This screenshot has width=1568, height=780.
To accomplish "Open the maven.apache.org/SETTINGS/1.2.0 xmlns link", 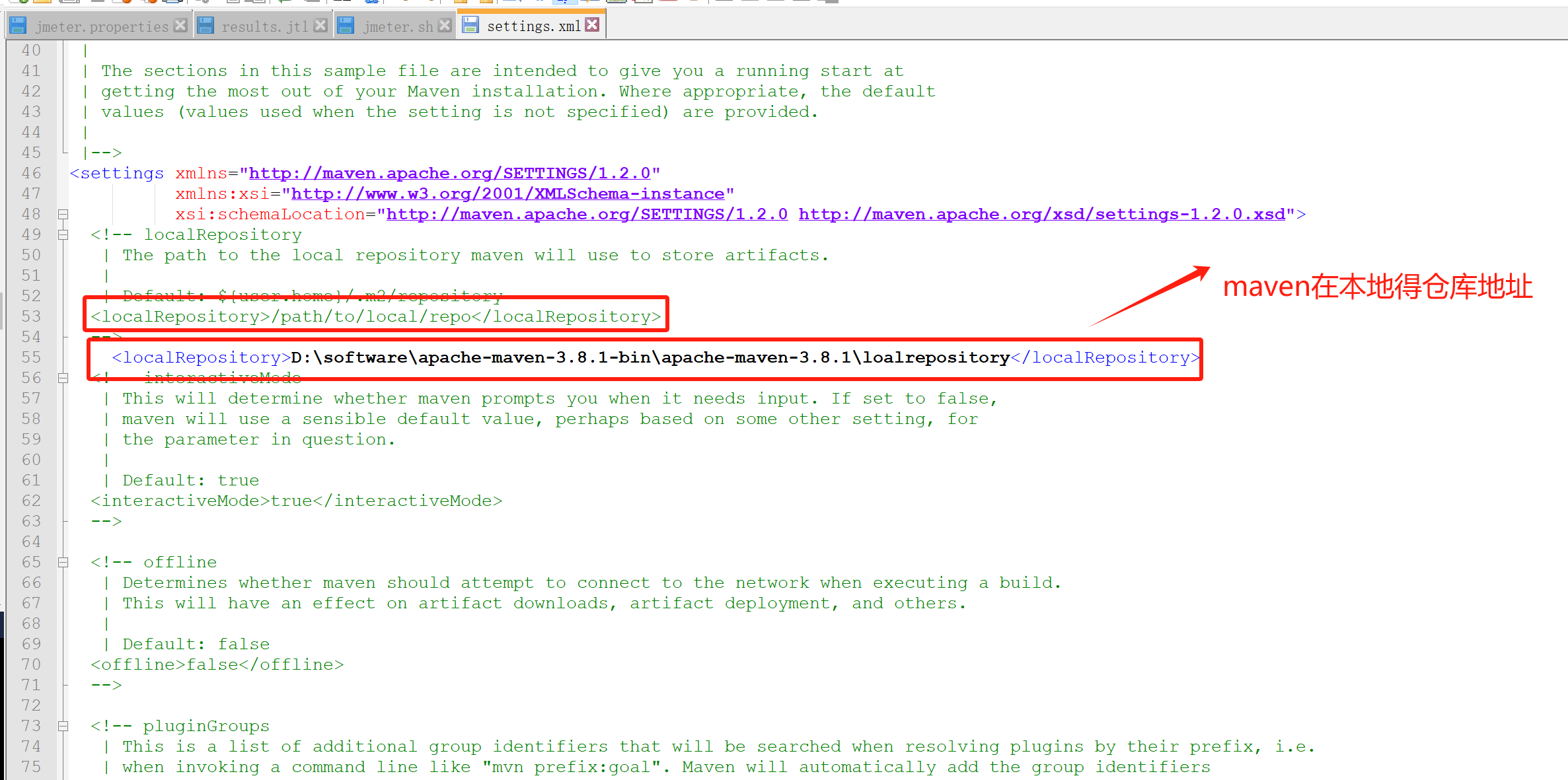I will [x=449, y=173].
